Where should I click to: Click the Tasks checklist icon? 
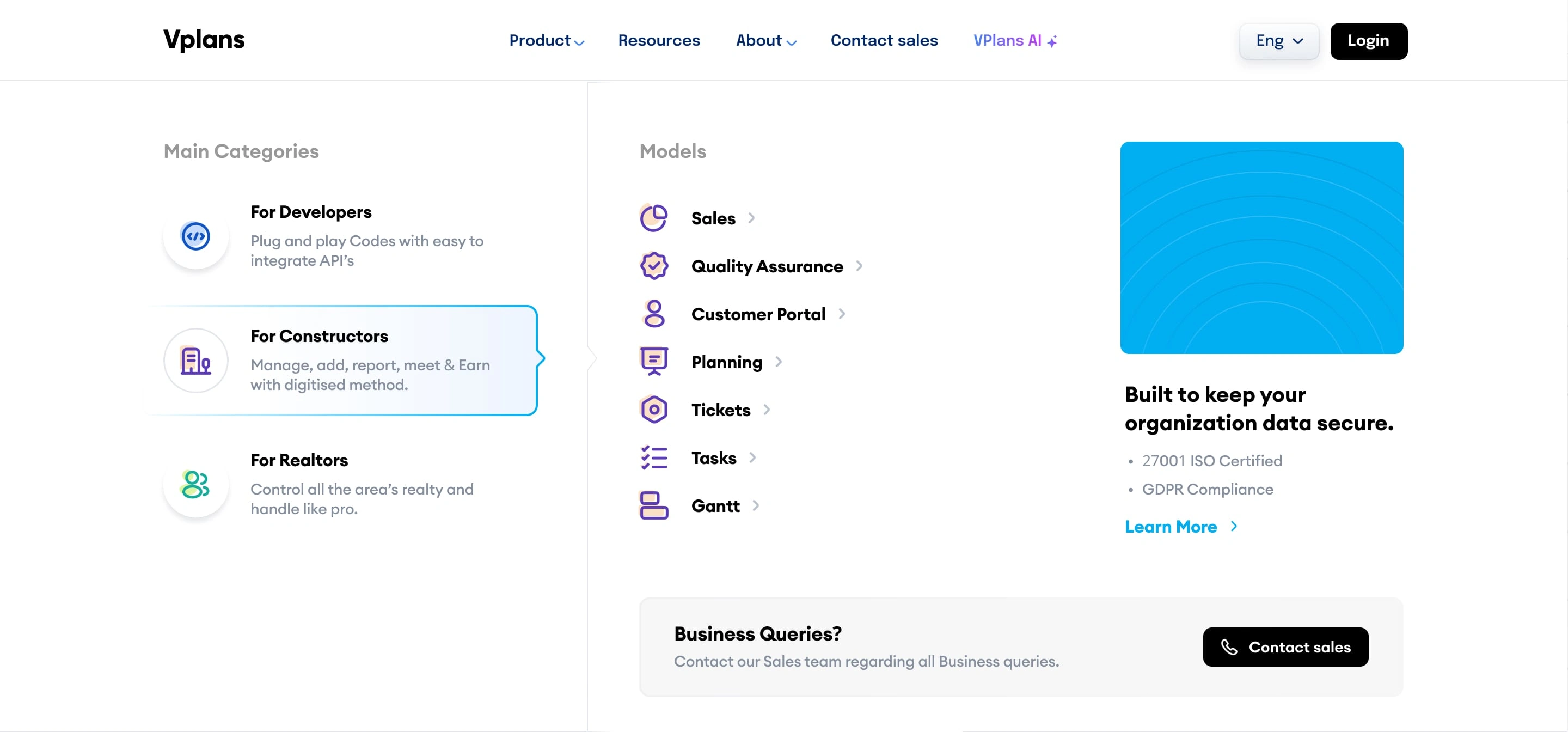click(x=654, y=457)
